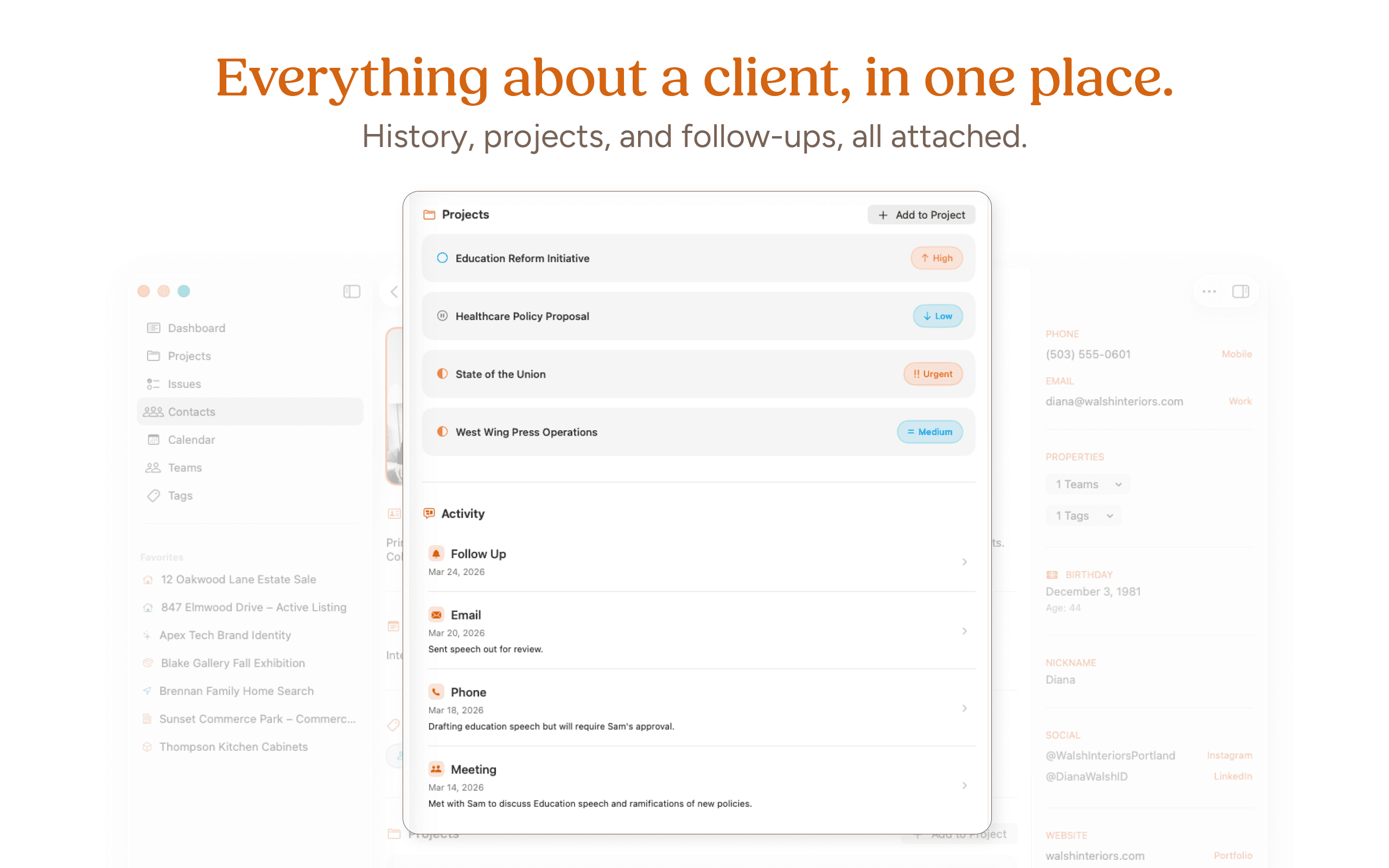Click the Meeting activity people icon

[x=436, y=769]
